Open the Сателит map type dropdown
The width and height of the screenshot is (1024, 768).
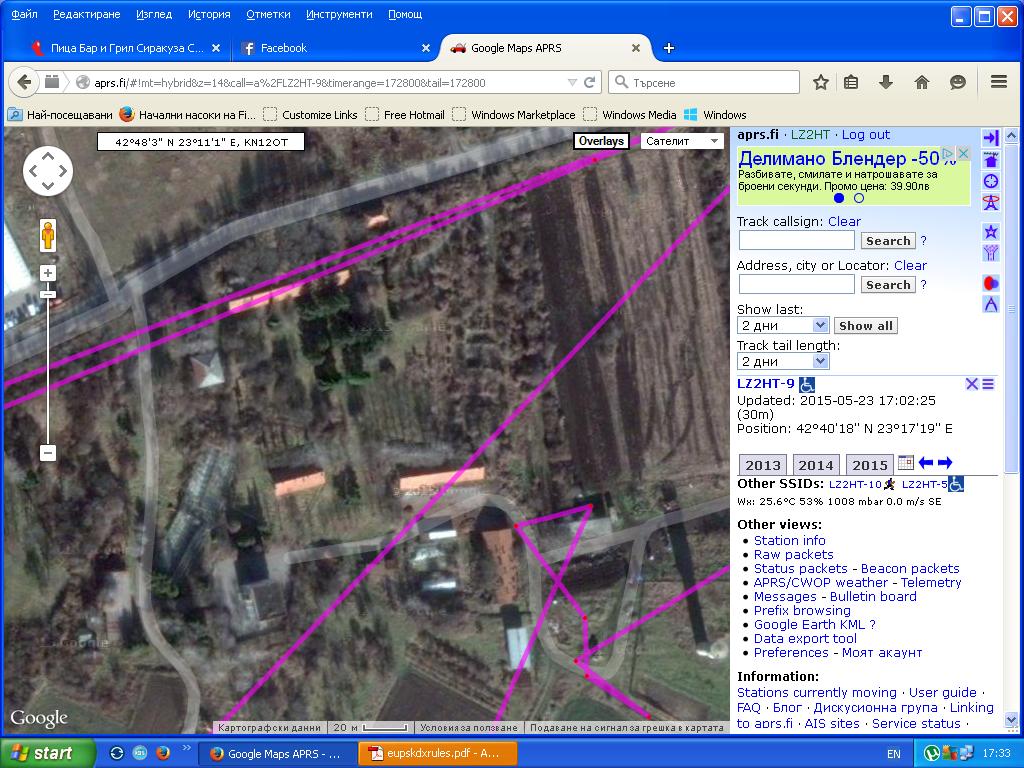(682, 141)
